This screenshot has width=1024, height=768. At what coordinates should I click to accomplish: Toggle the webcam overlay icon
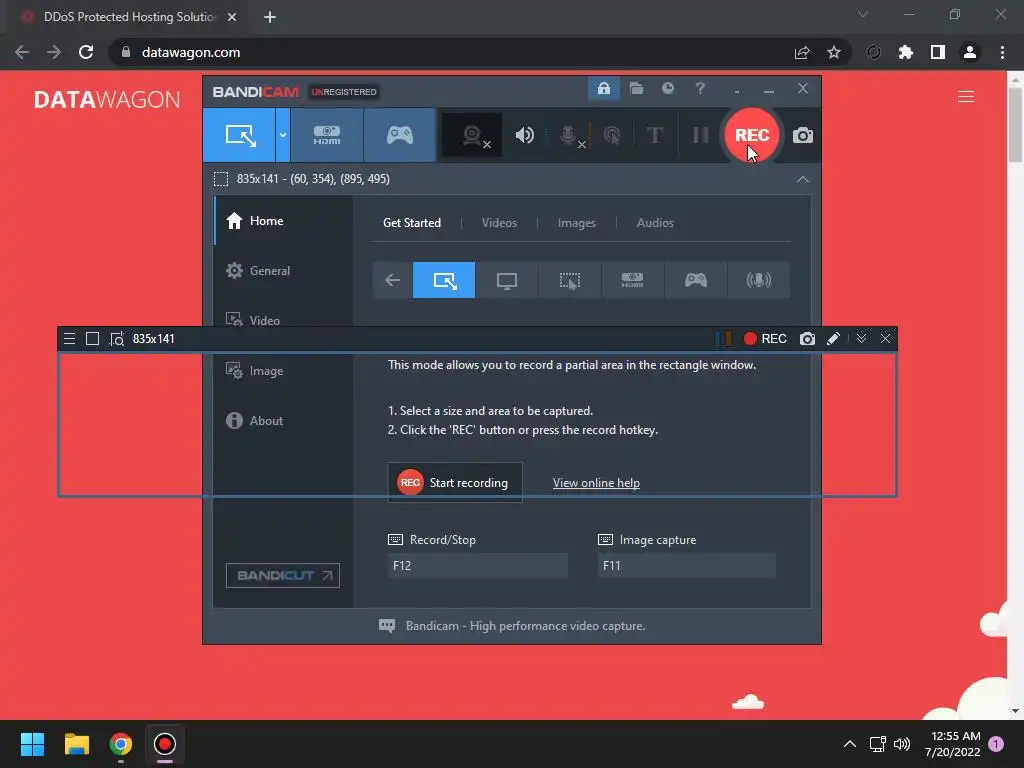pyautogui.click(x=472, y=135)
